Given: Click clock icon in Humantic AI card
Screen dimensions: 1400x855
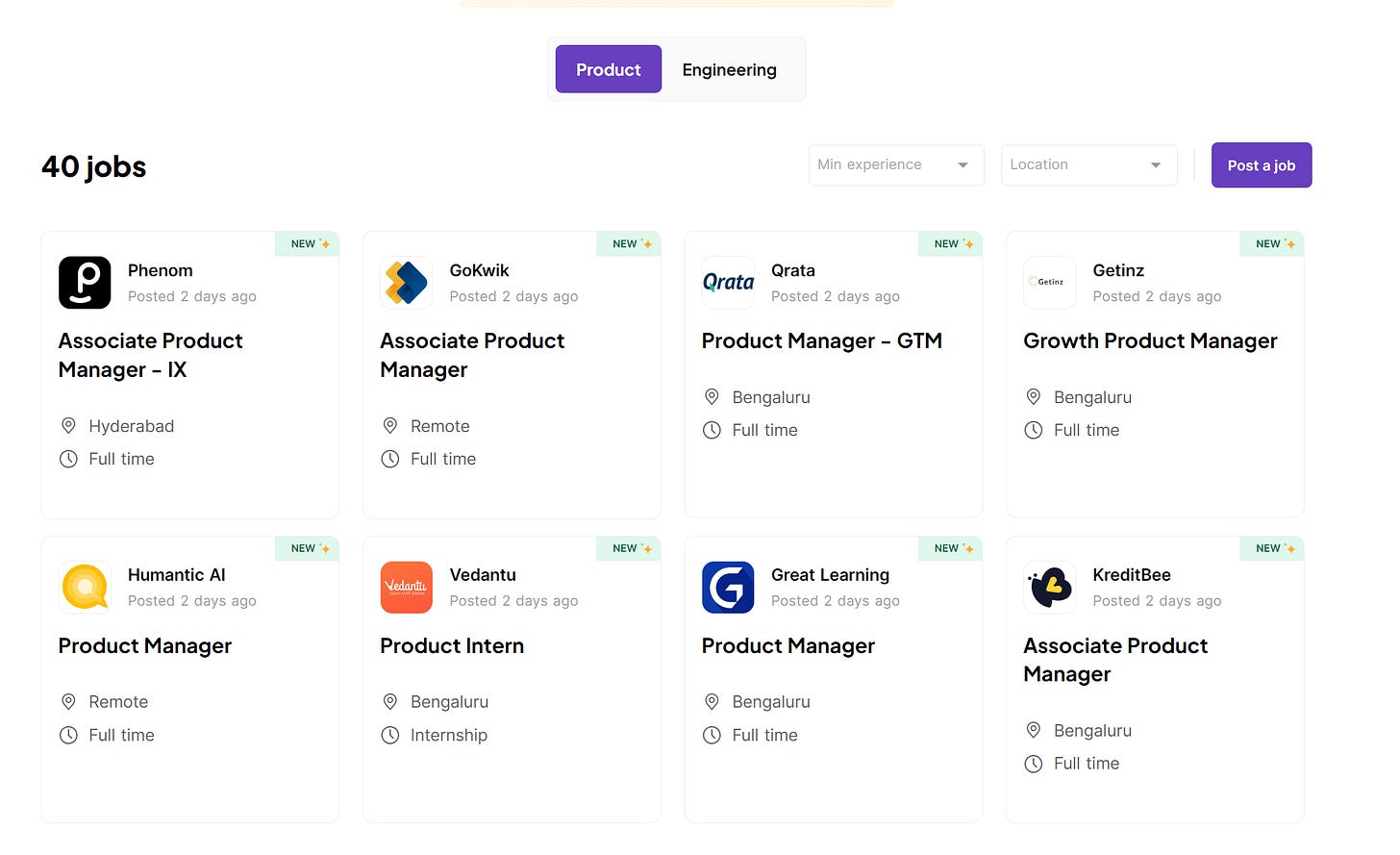Looking at the screenshot, I should tap(68, 735).
